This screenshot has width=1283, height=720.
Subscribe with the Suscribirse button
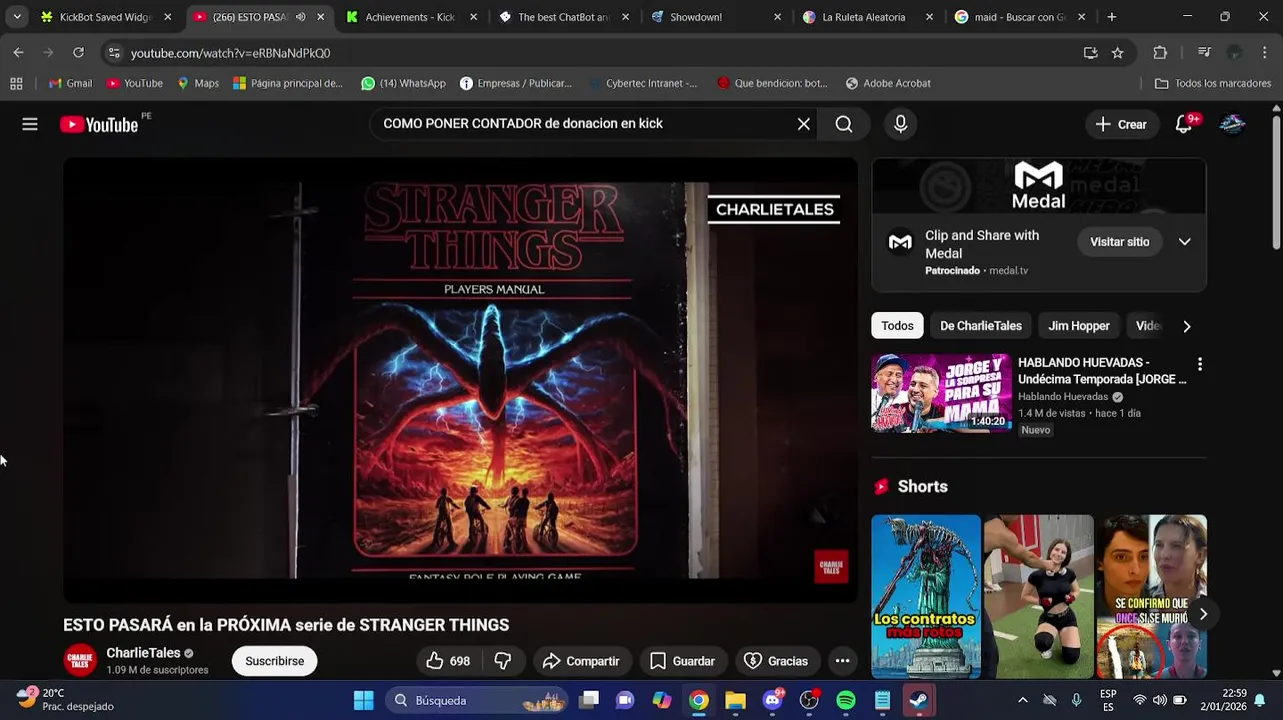pyautogui.click(x=275, y=661)
